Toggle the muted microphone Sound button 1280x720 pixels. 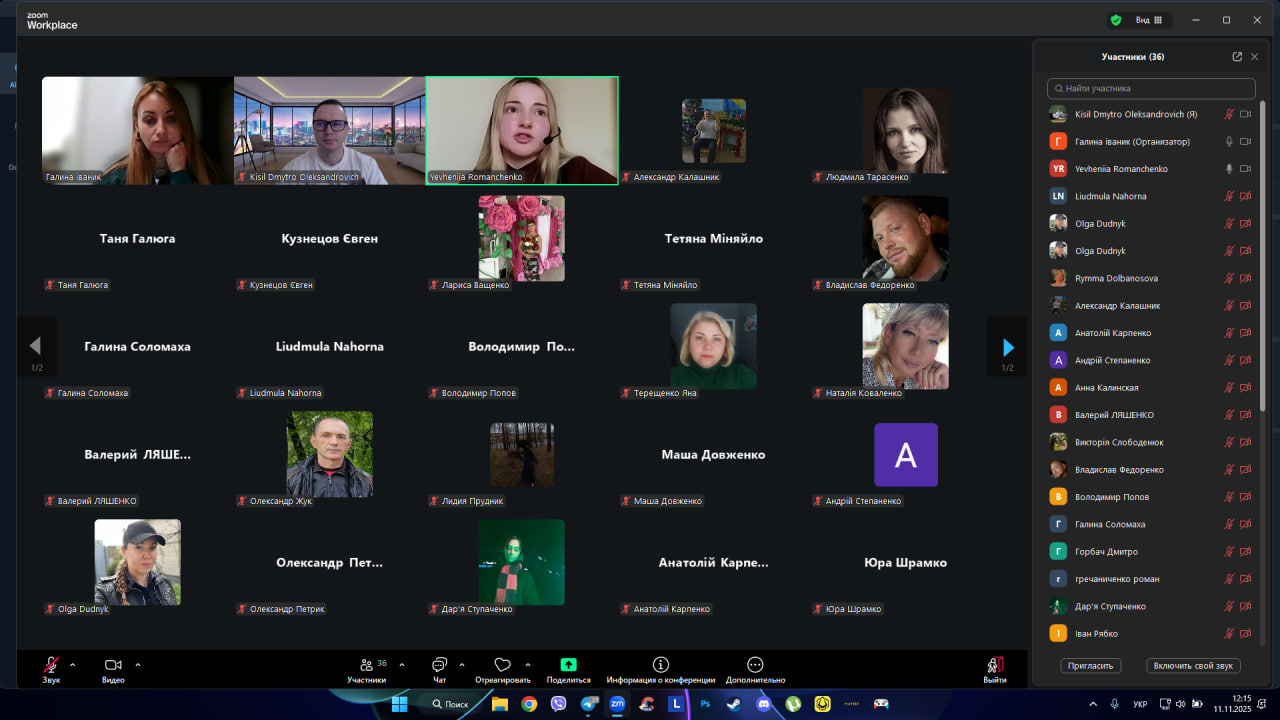click(51, 665)
